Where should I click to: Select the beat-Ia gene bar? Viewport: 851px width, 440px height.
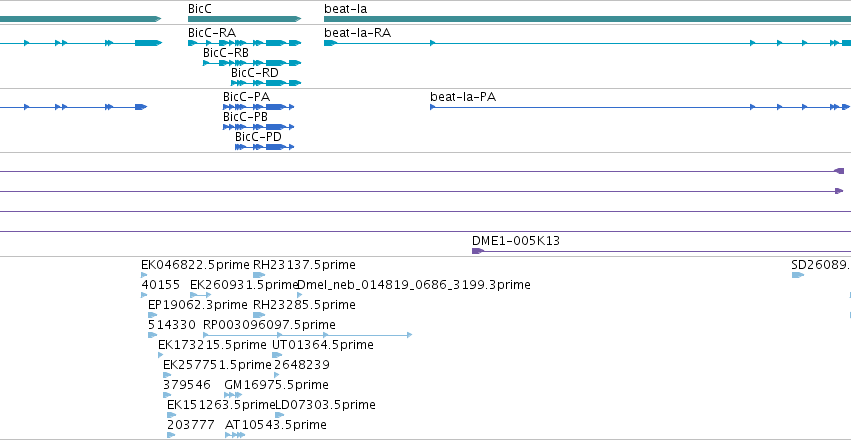point(587,19)
